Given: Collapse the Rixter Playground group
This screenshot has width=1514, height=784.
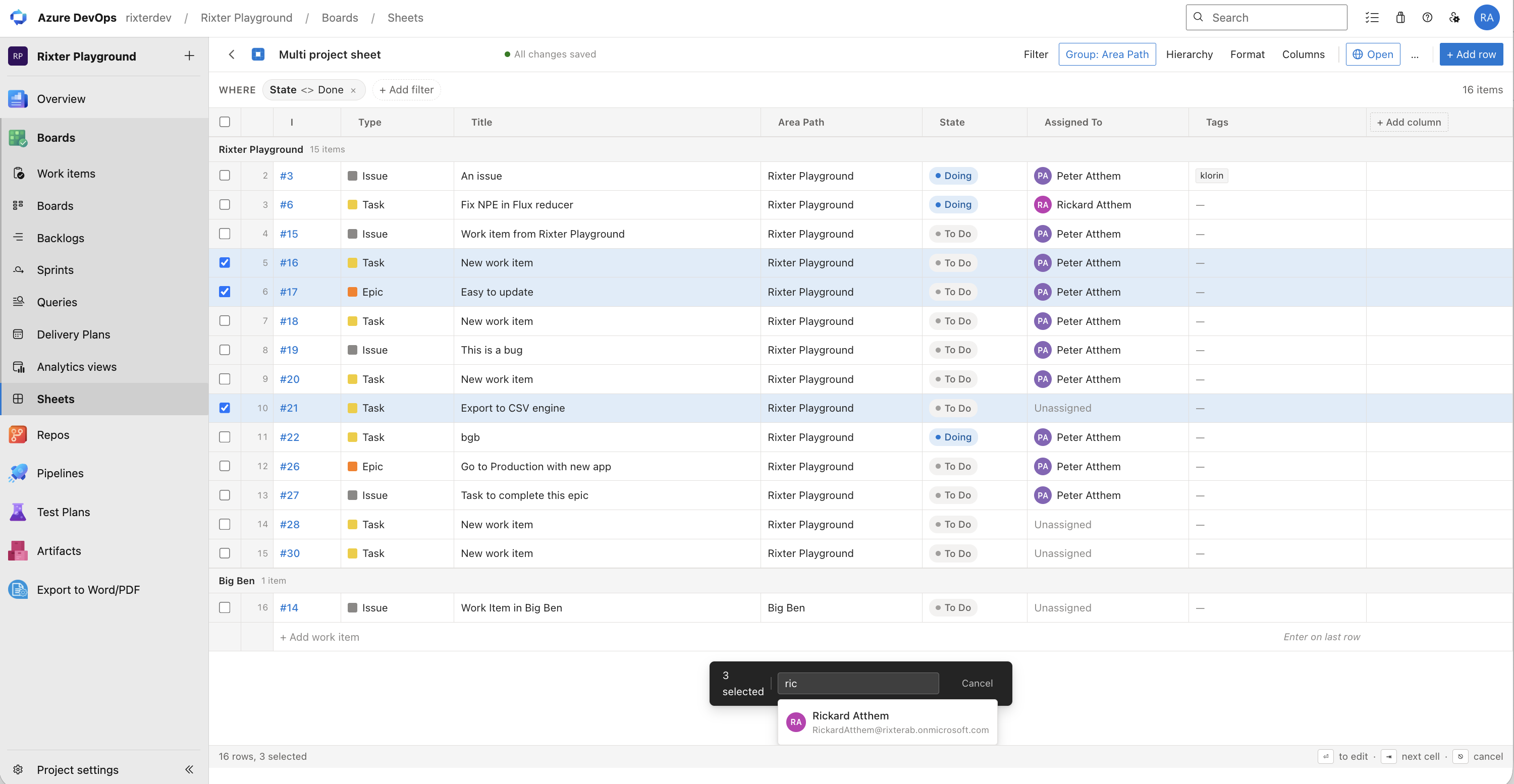Looking at the screenshot, I should (260, 149).
